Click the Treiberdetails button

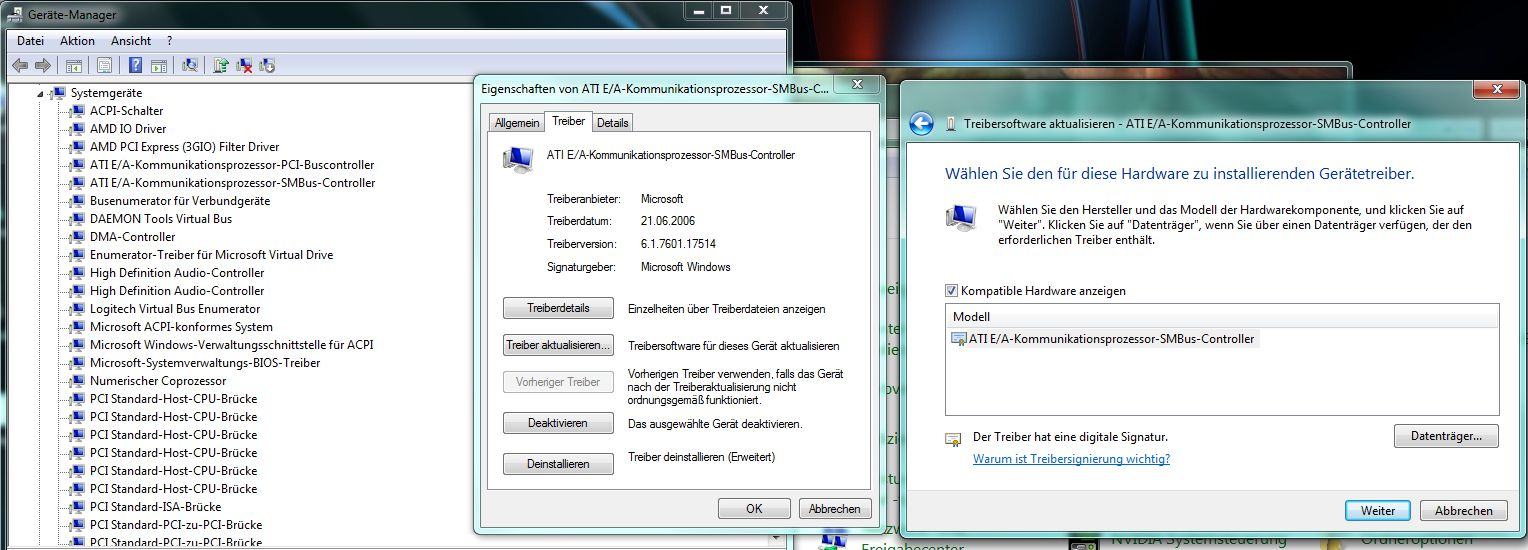pos(558,308)
